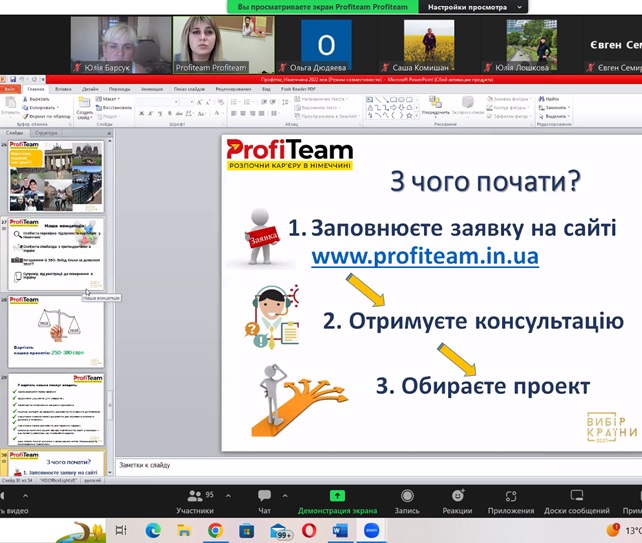Expand video options chevron
Screen dimensions: 642x543
25,496
